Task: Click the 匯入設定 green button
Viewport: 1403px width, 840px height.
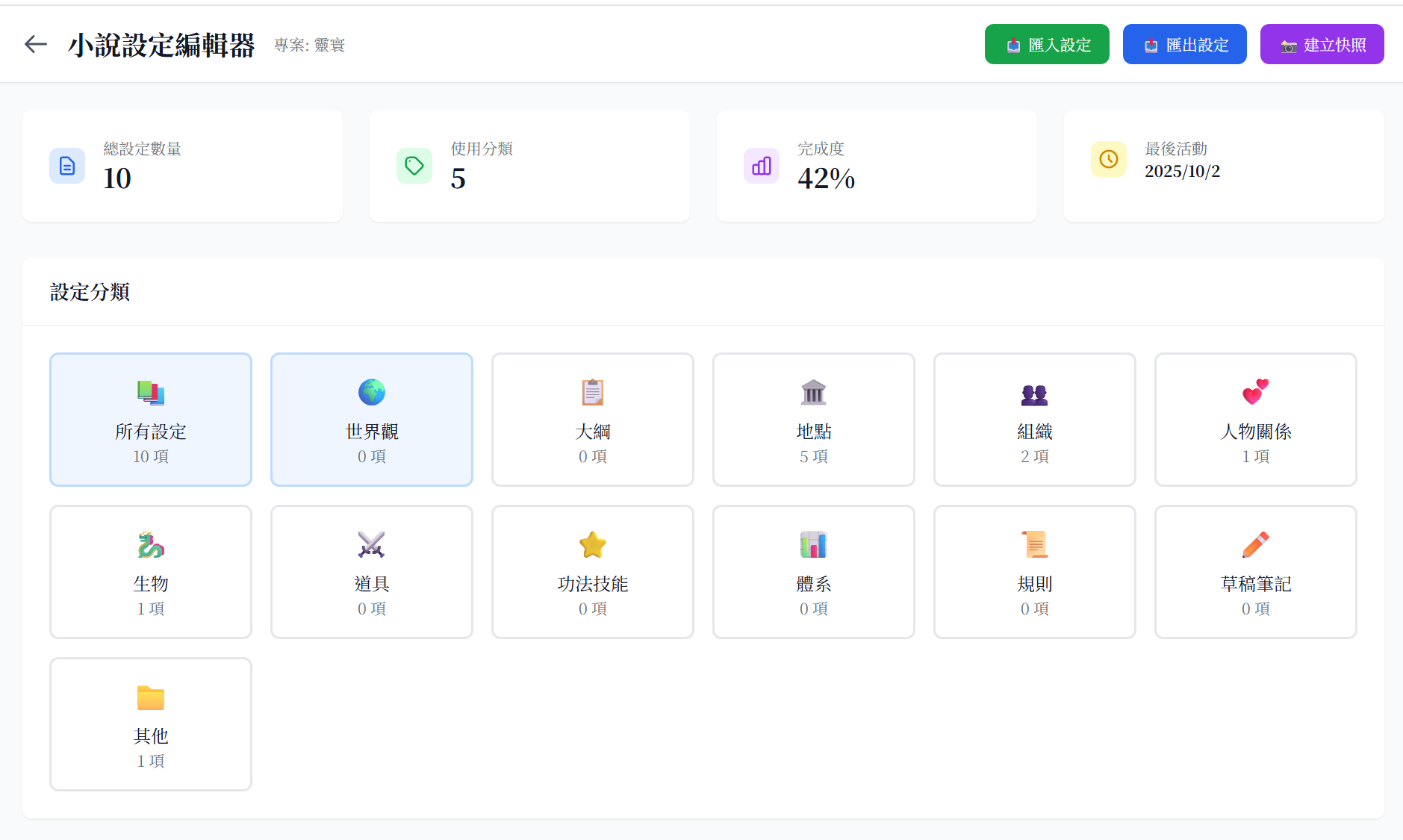Action: pos(1046,45)
